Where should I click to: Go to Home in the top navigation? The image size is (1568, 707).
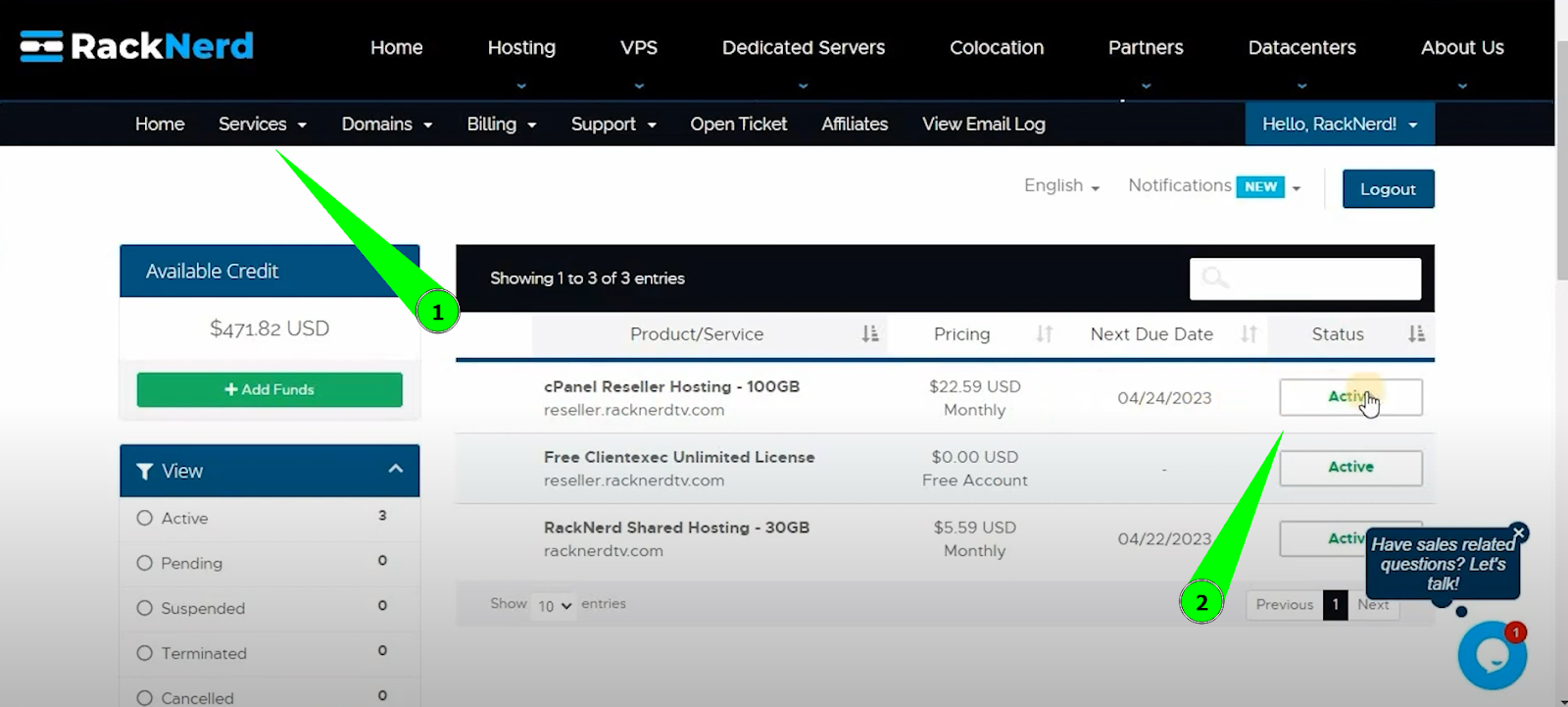click(396, 48)
